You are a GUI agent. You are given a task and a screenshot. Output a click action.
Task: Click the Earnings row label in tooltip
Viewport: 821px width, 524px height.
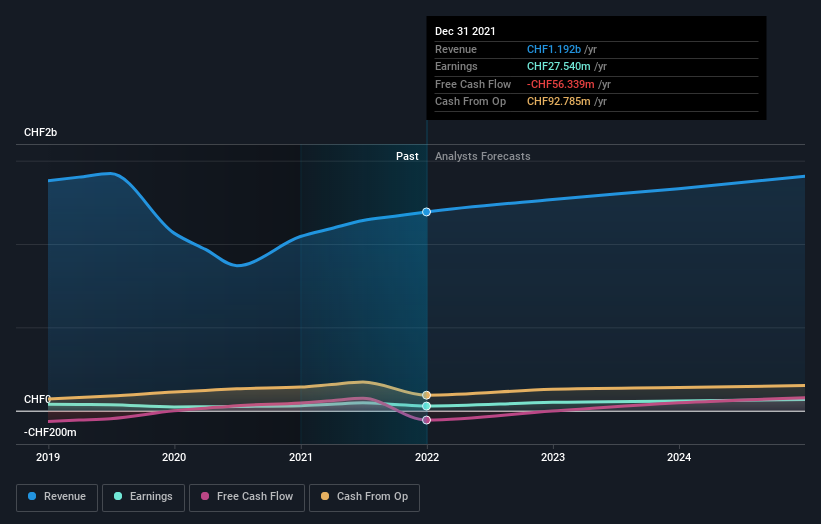pyautogui.click(x=457, y=66)
